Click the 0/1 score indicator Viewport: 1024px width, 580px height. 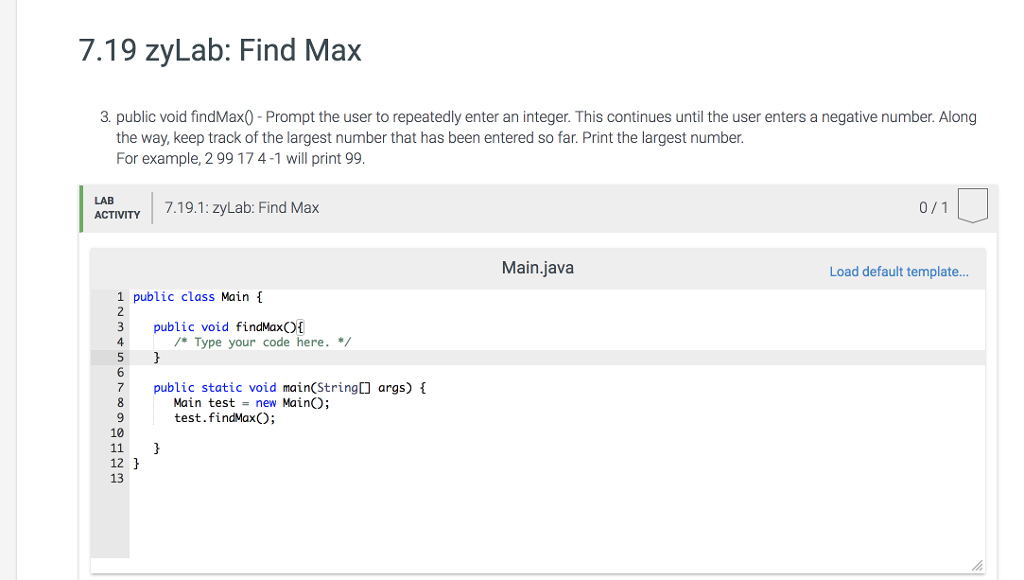pyautogui.click(x=936, y=207)
